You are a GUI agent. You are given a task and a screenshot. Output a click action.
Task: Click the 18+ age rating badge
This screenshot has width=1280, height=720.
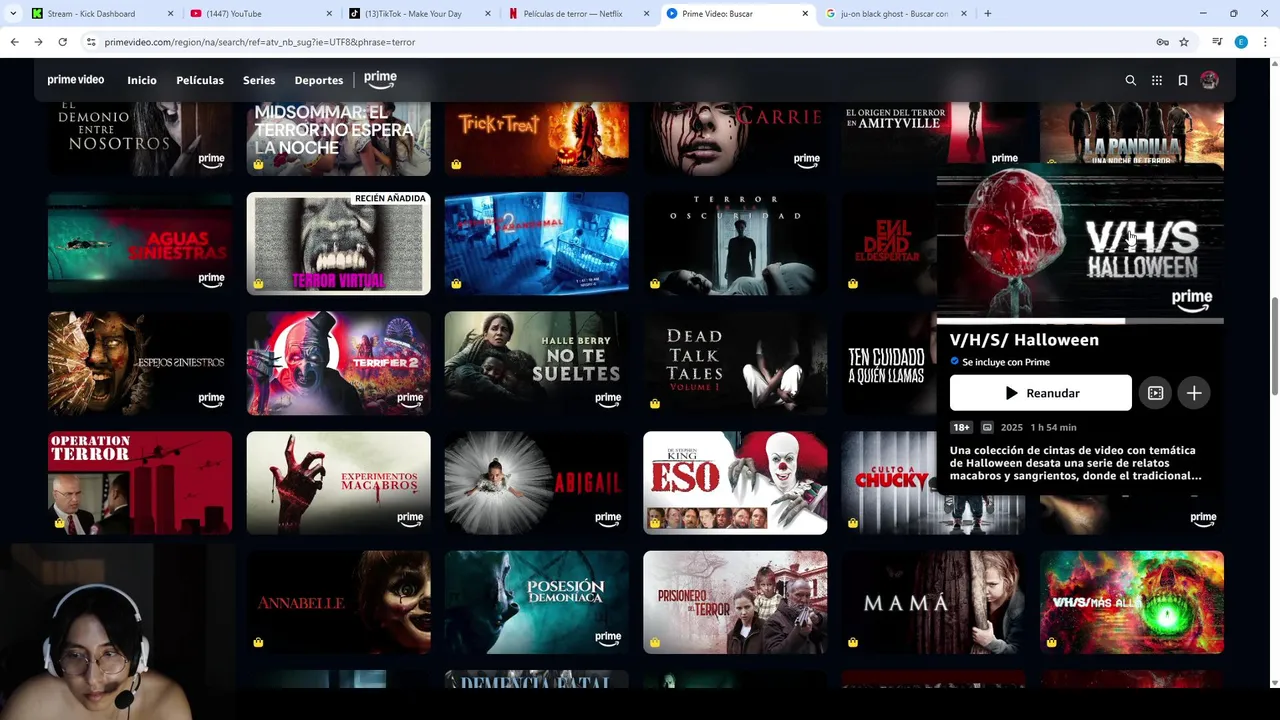[961, 427]
